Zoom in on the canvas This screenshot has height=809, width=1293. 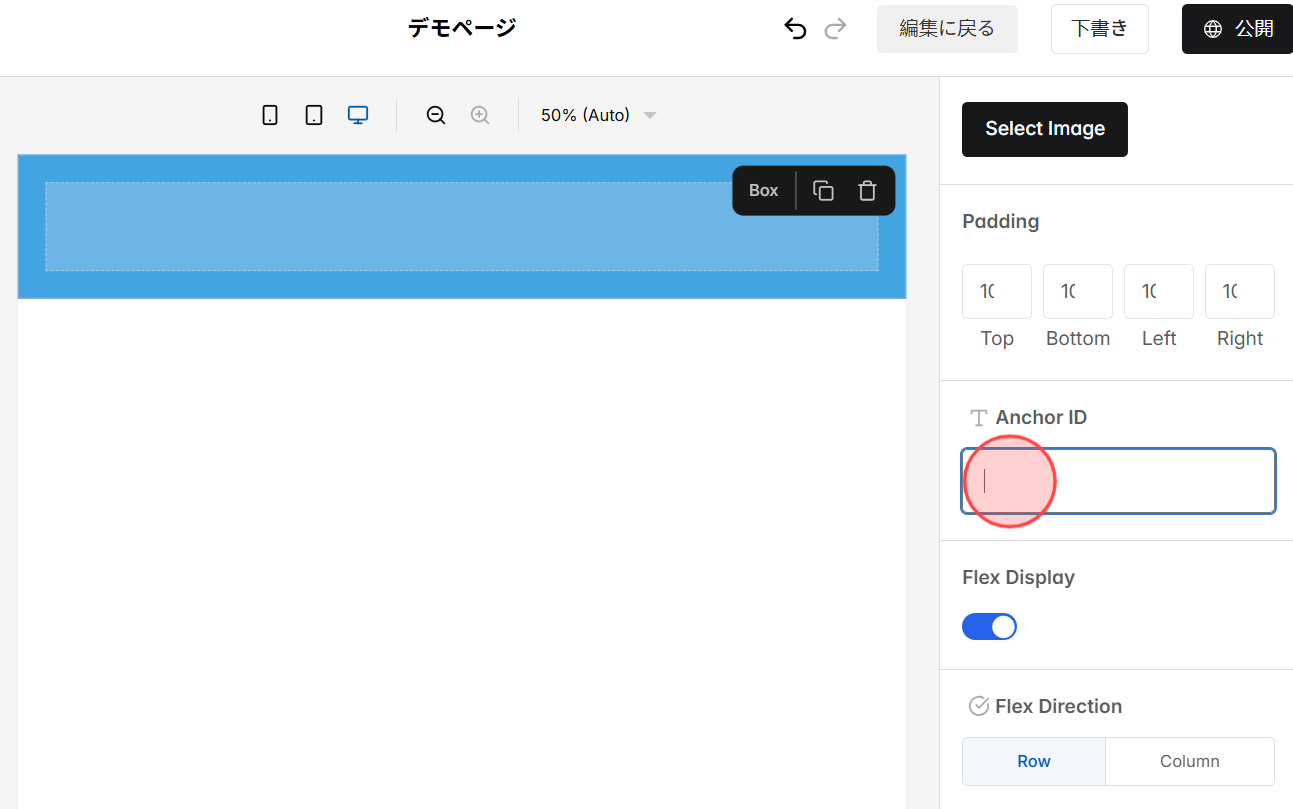[479, 114]
